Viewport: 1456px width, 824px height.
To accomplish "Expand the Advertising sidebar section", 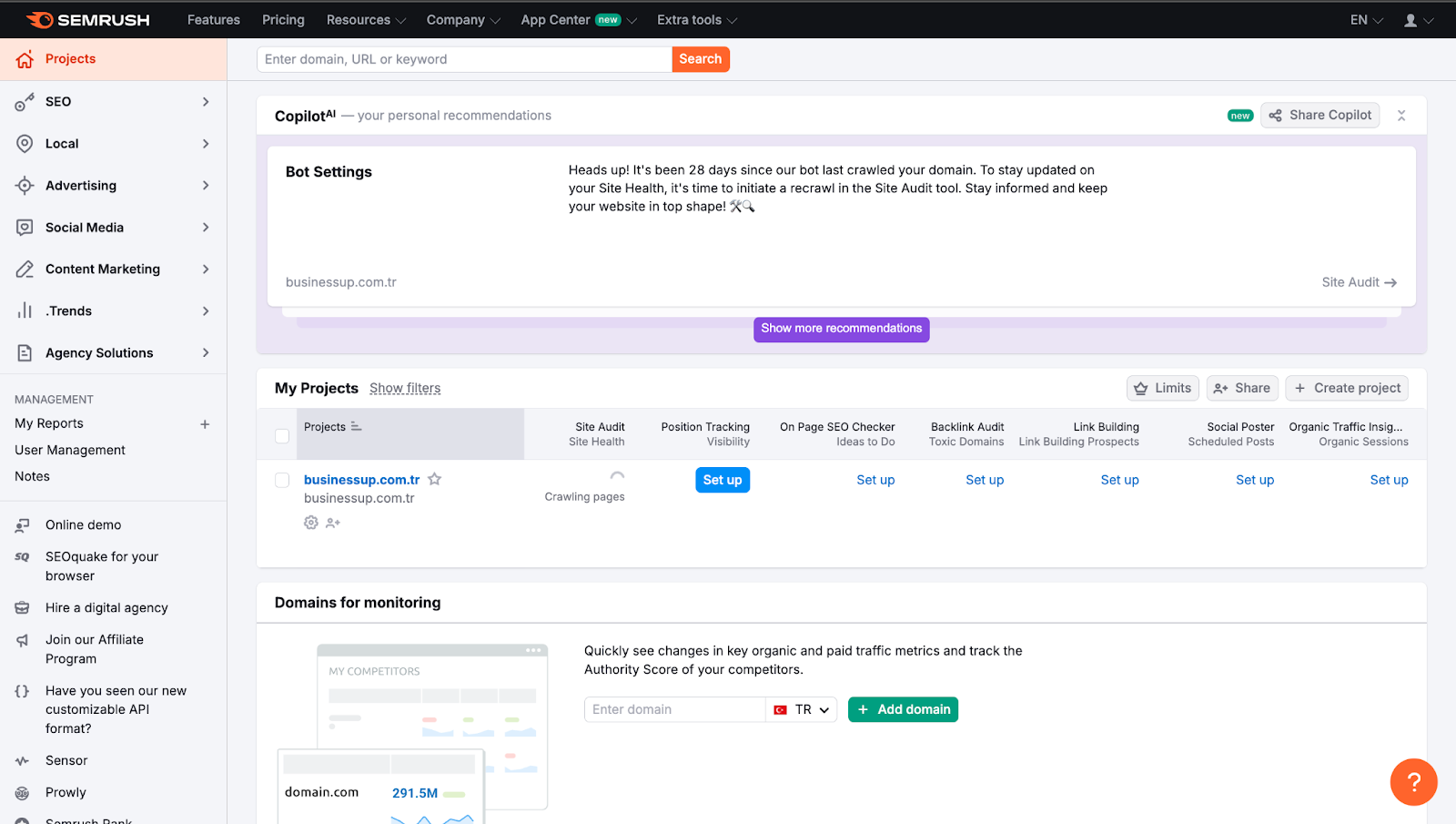I will tap(206, 186).
